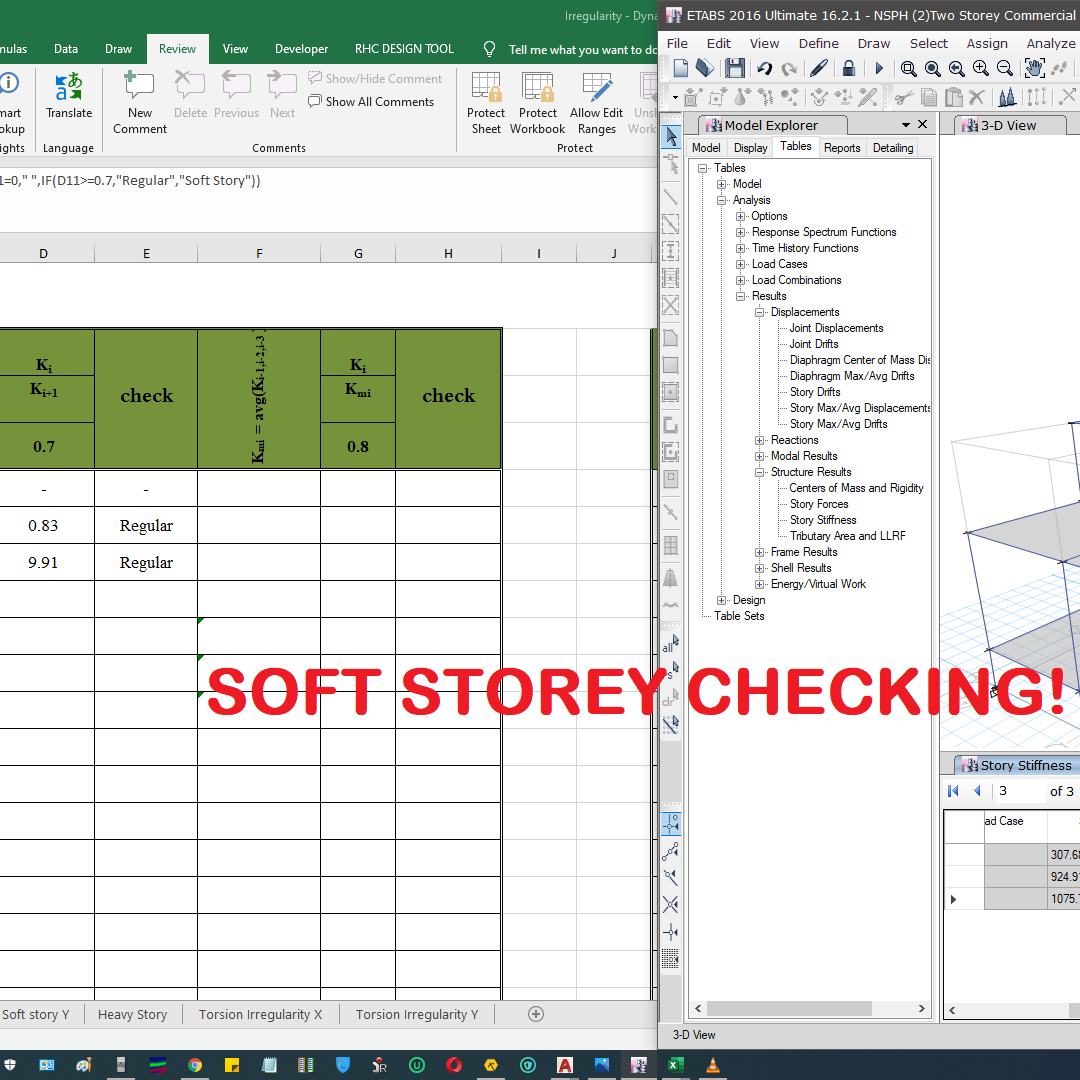1080x1080 pixels.
Task: Click the lock/unlock model padlock icon
Action: [848, 68]
